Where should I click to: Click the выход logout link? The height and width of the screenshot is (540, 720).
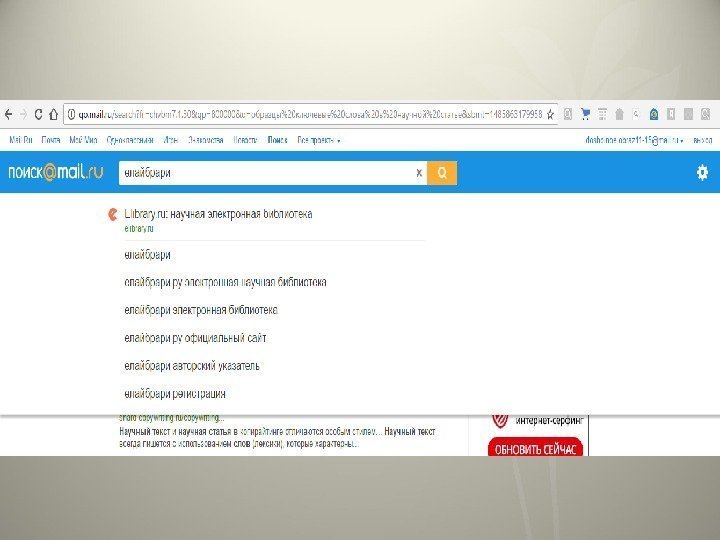[x=702, y=140]
